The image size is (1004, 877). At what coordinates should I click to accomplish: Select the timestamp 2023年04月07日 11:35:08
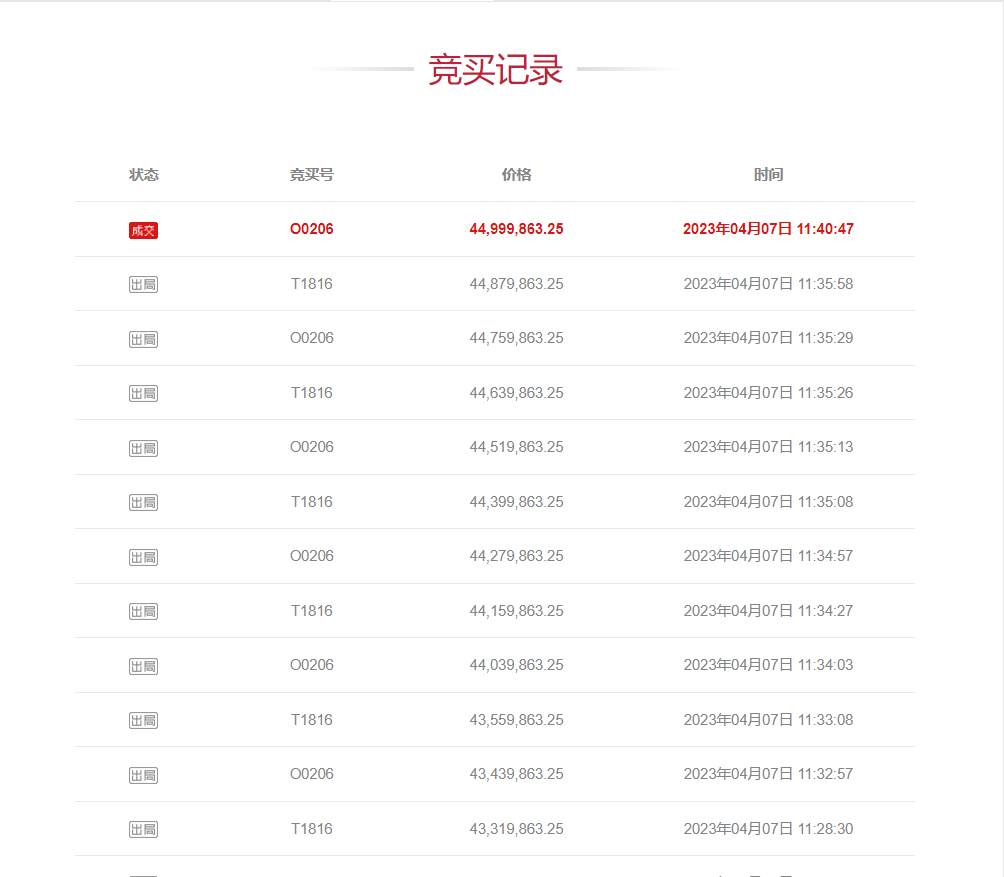(x=768, y=502)
